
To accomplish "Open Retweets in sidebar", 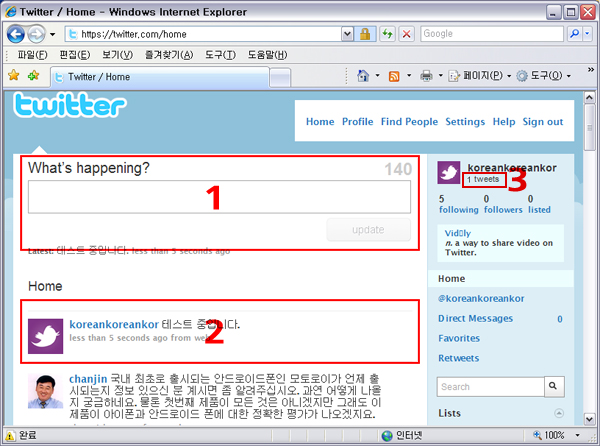I will pyautogui.click(x=458, y=358).
